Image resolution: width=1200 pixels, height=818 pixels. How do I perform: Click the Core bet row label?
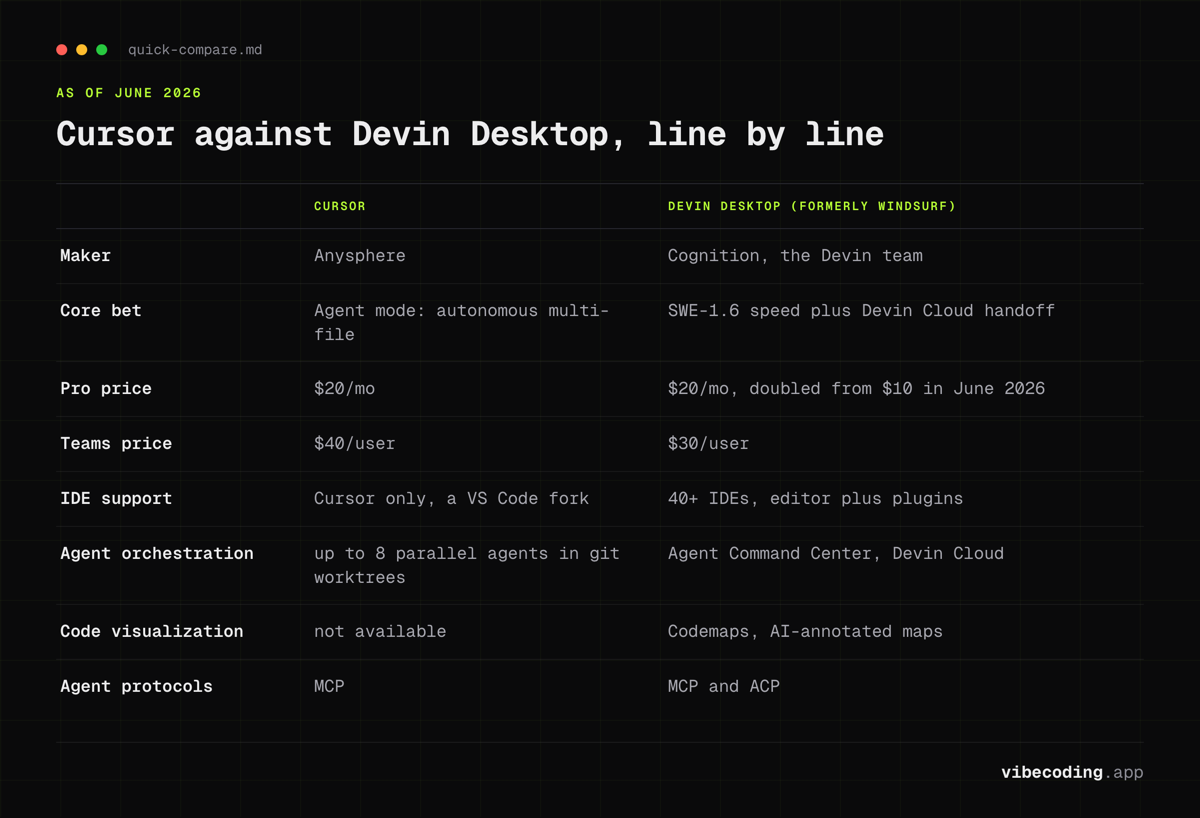pyautogui.click(x=101, y=311)
